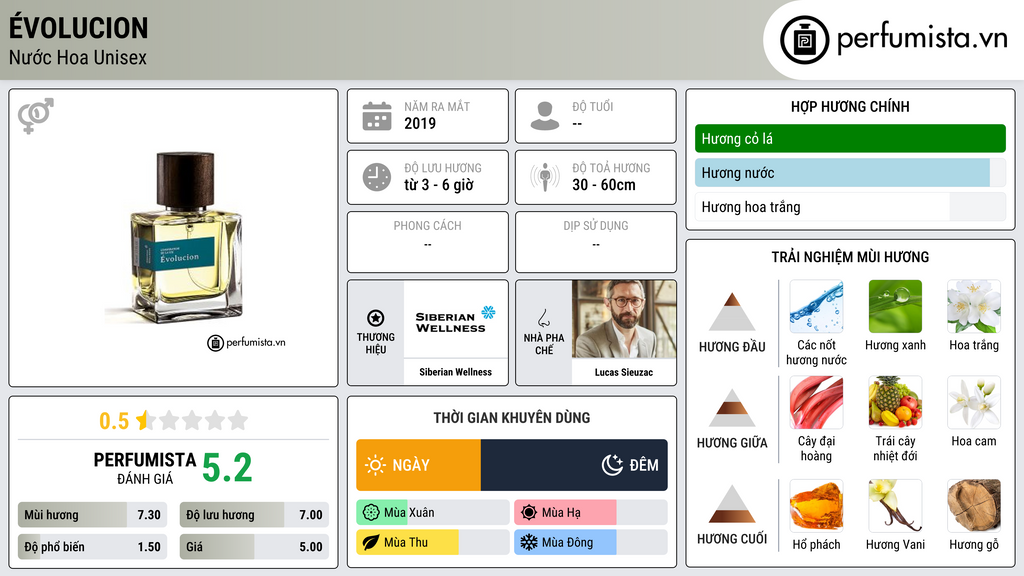1024x576 pixels.
Task: Click the unisex gender symbol icon
Action: 35,116
